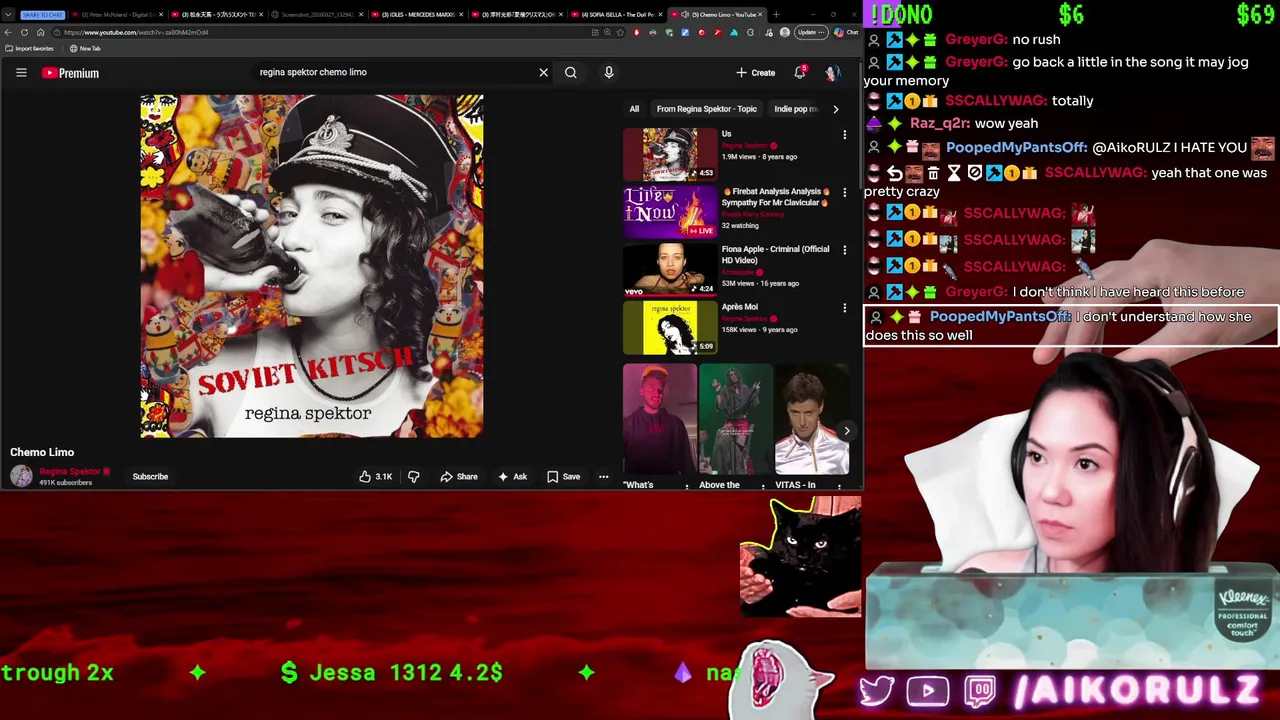Open YouTube notifications bell

[800, 72]
